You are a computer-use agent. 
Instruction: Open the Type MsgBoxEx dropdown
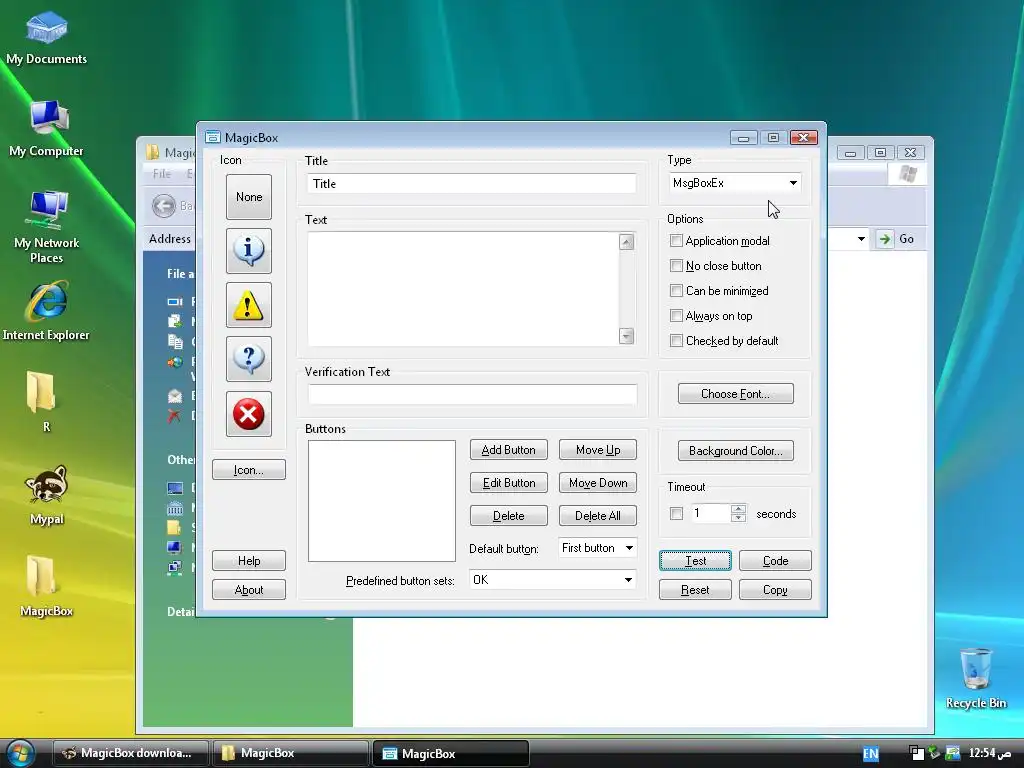[735, 183]
